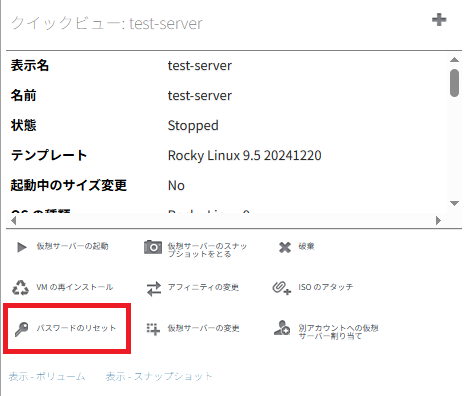468x396 pixels.
Task: Click the horizontal scrollbar right arrow
Action: coord(438,220)
